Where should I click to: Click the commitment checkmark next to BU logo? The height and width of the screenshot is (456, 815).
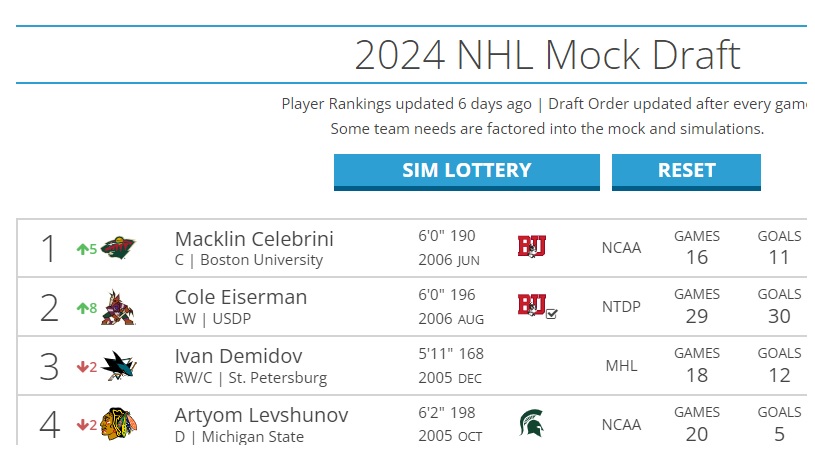(x=551, y=314)
